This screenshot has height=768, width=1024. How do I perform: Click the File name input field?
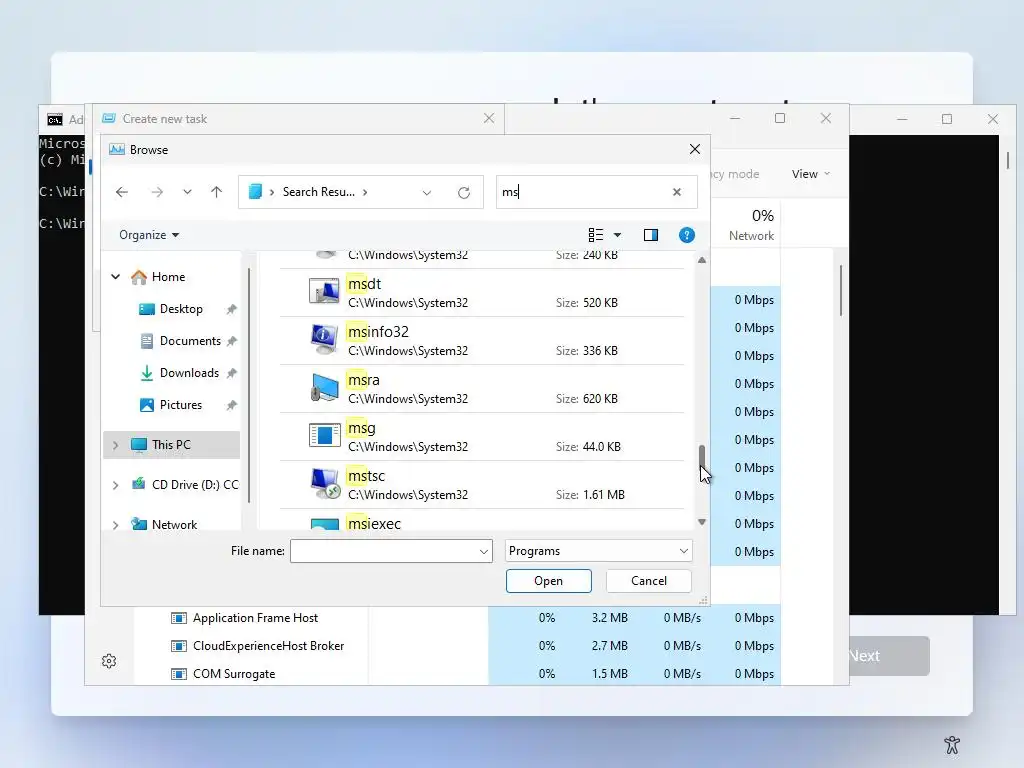pos(384,551)
